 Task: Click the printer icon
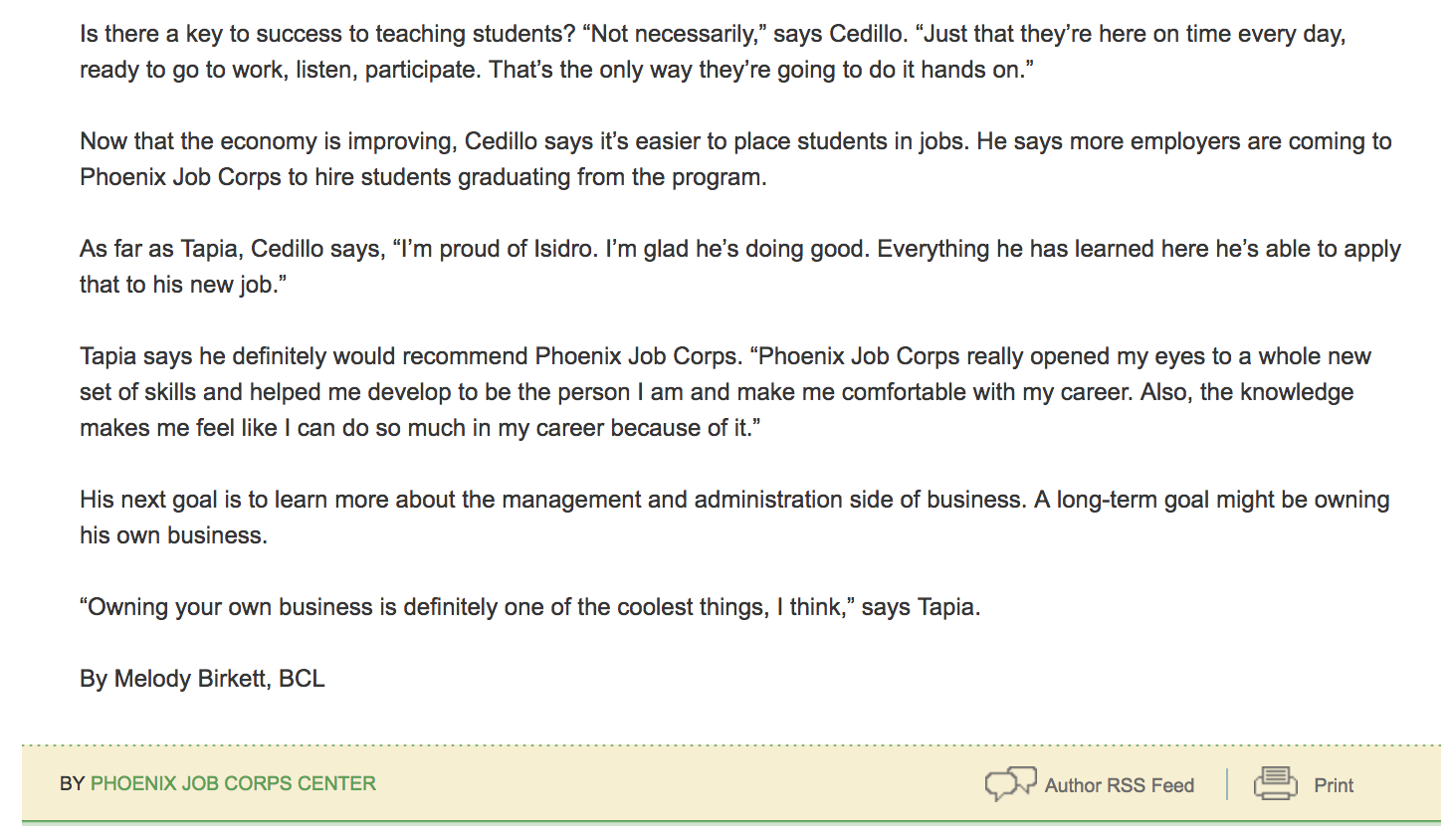(x=1276, y=783)
